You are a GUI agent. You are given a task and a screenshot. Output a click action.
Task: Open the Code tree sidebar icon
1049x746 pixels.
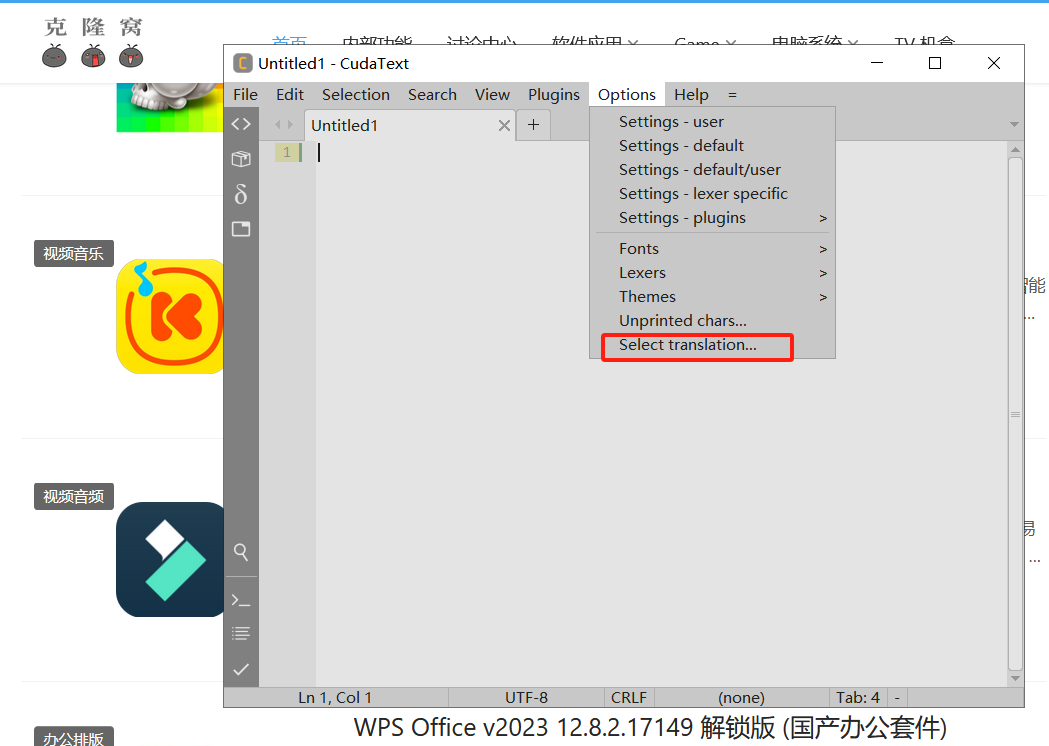click(241, 124)
